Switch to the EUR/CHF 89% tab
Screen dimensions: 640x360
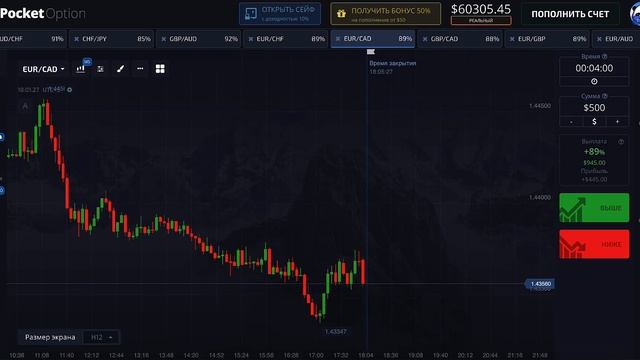click(x=286, y=39)
